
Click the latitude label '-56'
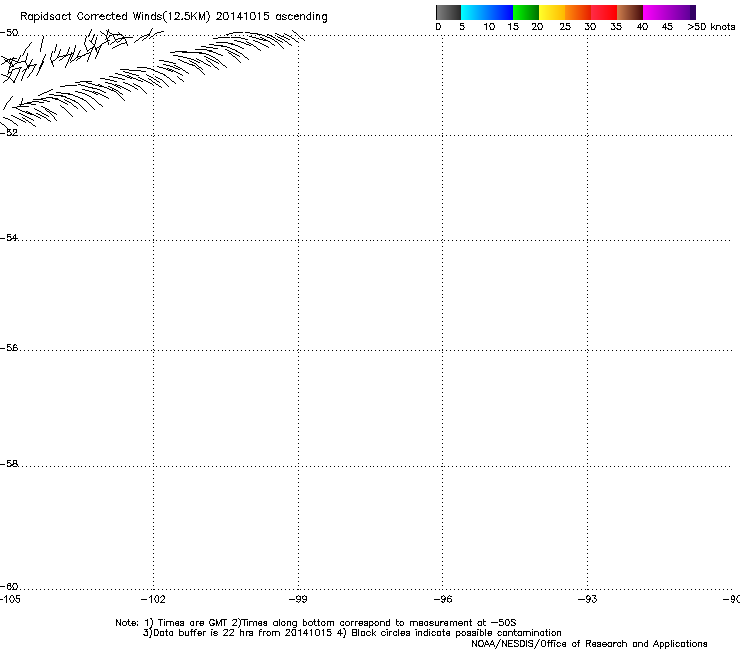pos(9,348)
